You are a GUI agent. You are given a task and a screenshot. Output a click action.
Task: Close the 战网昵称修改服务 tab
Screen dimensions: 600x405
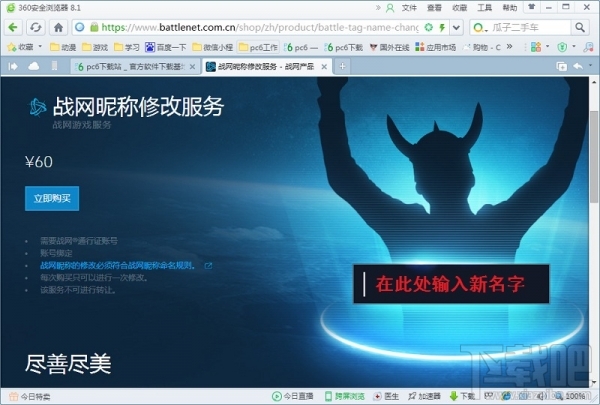click(x=324, y=67)
